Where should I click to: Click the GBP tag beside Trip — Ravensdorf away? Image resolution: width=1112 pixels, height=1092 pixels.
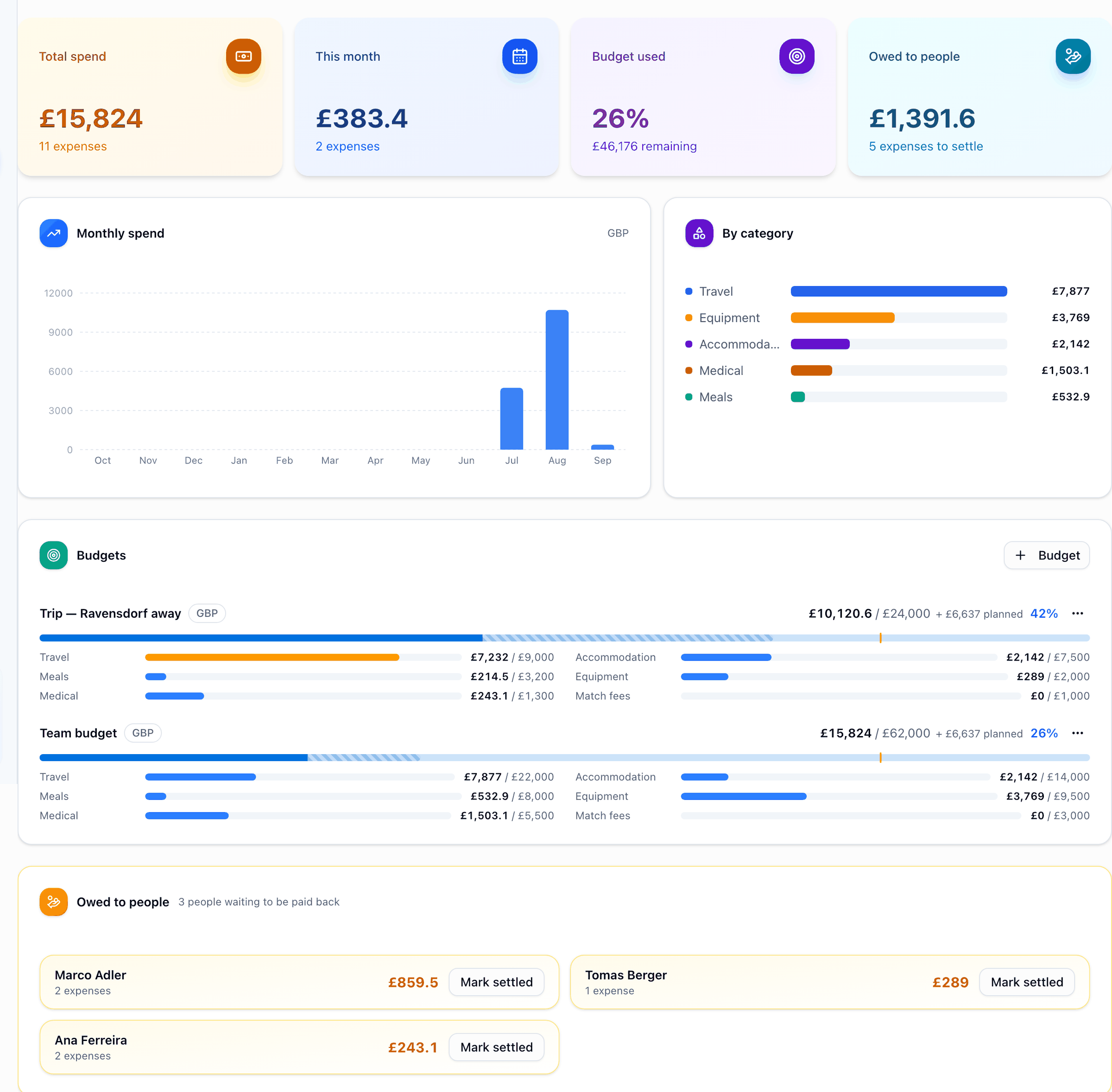(x=207, y=614)
